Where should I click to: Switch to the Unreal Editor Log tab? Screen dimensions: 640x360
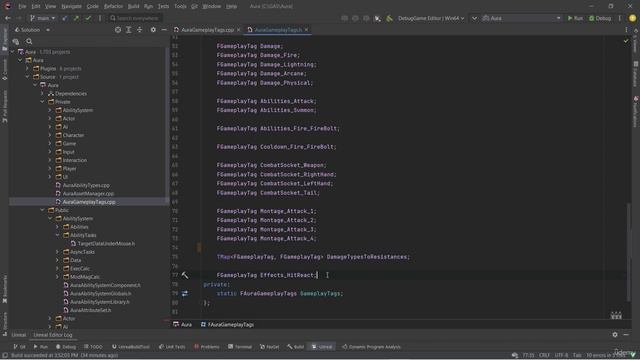(x=53, y=335)
